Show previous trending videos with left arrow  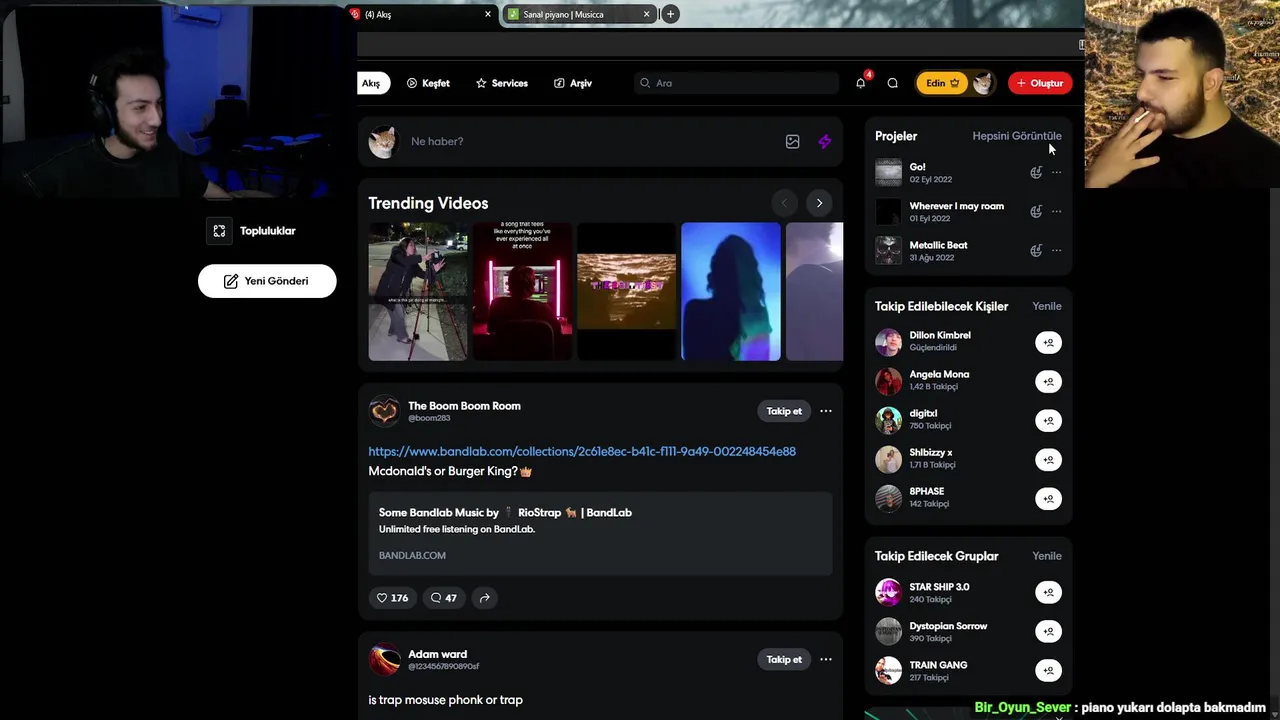tap(784, 203)
